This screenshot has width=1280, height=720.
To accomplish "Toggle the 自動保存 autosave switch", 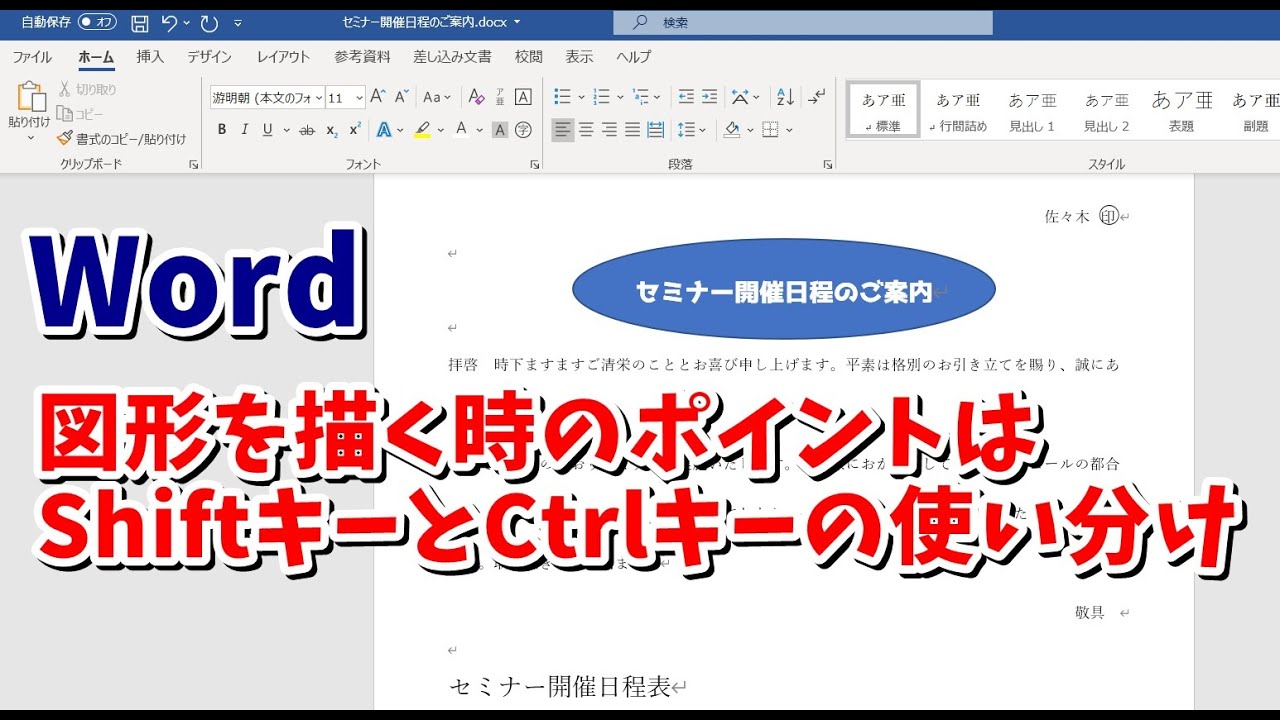I will tap(96, 22).
